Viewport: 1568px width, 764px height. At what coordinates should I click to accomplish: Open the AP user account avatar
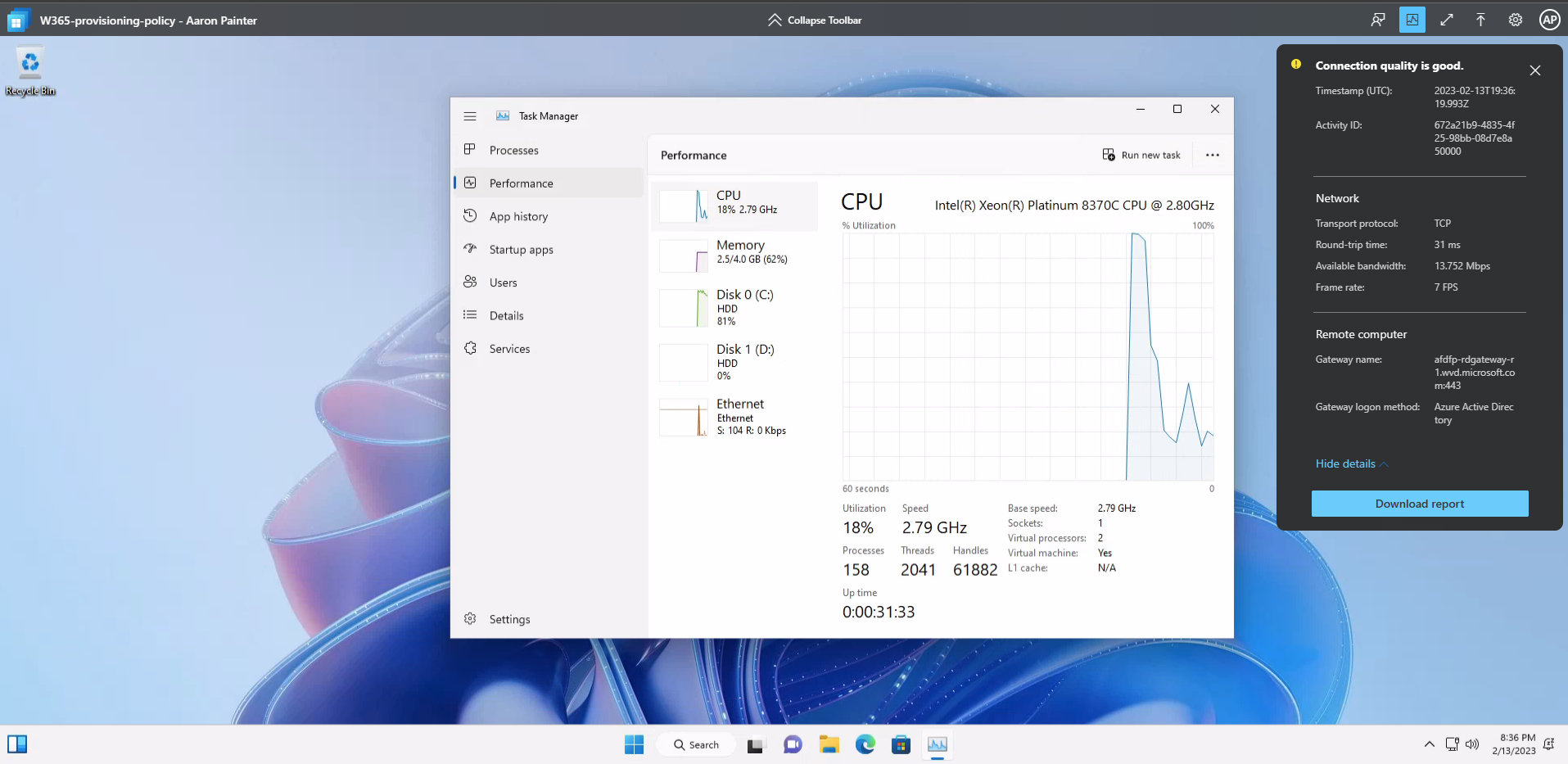point(1549,20)
